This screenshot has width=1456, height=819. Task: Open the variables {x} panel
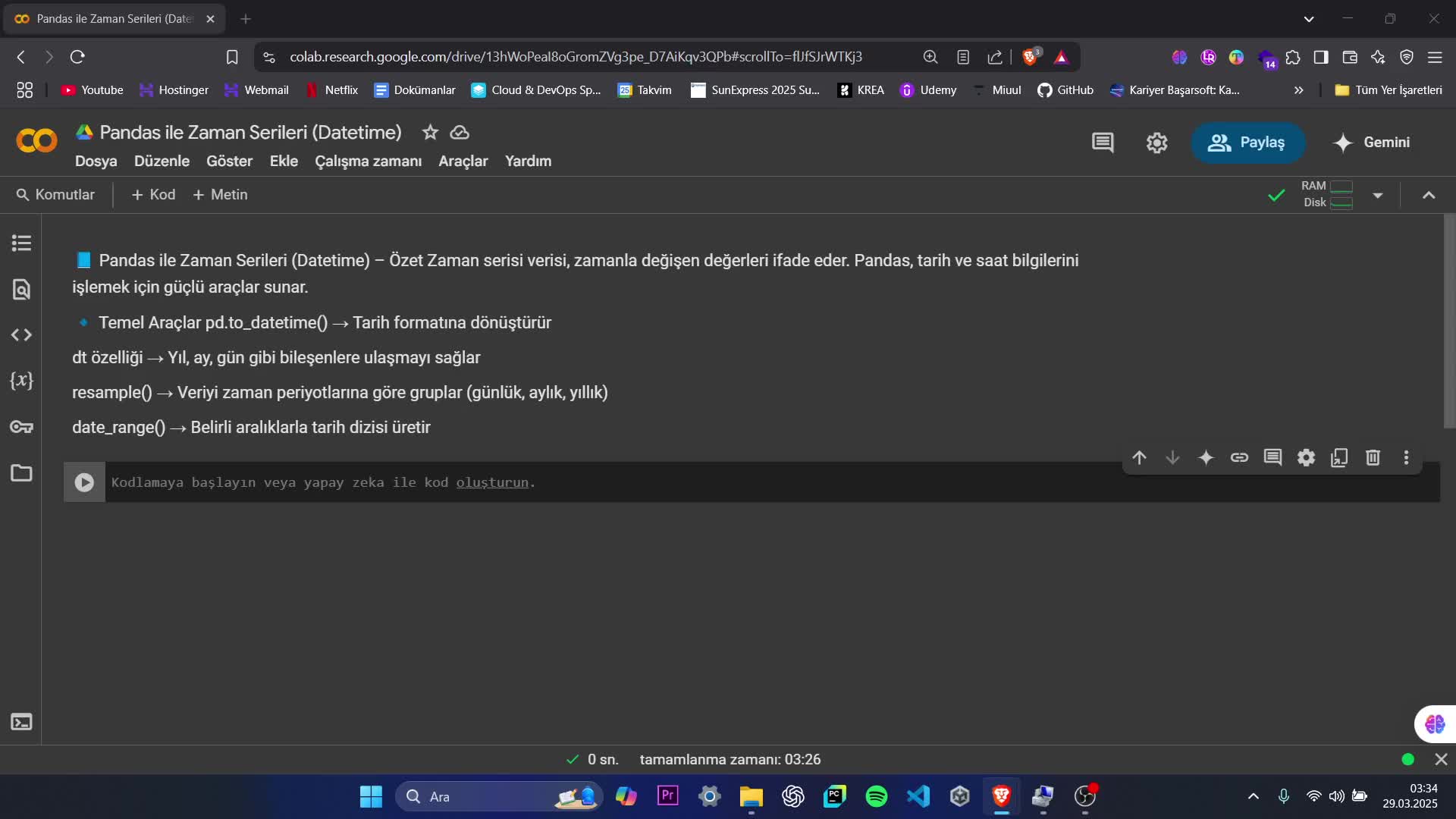pos(21,380)
